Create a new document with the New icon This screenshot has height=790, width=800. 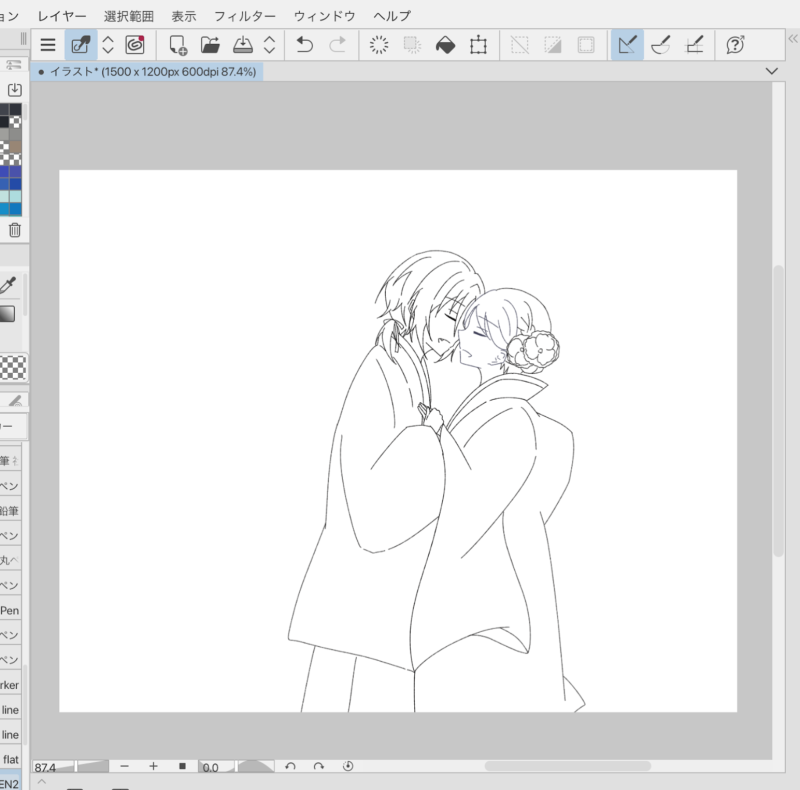tap(178, 45)
